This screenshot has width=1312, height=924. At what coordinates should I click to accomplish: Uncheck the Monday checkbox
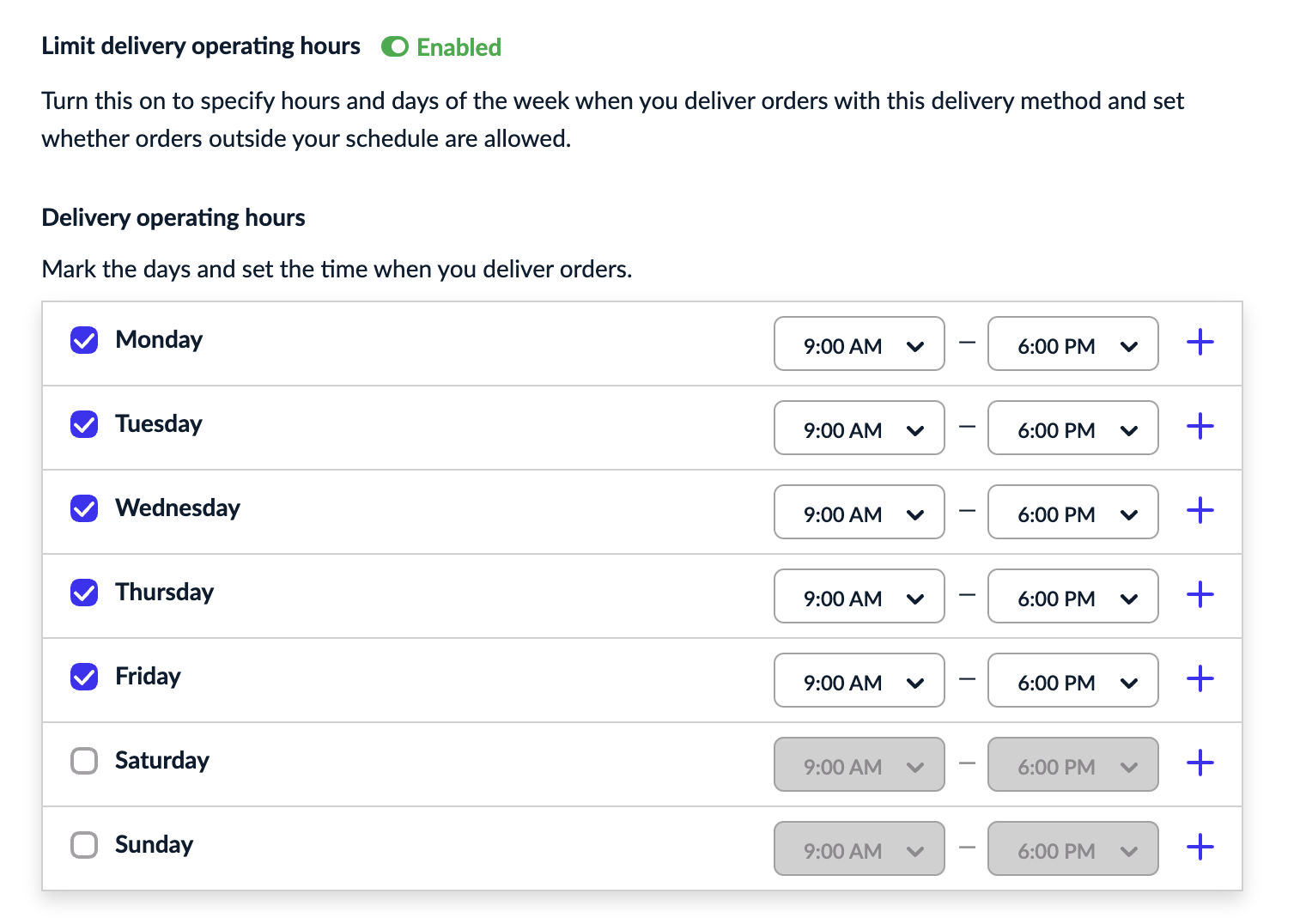coord(84,341)
